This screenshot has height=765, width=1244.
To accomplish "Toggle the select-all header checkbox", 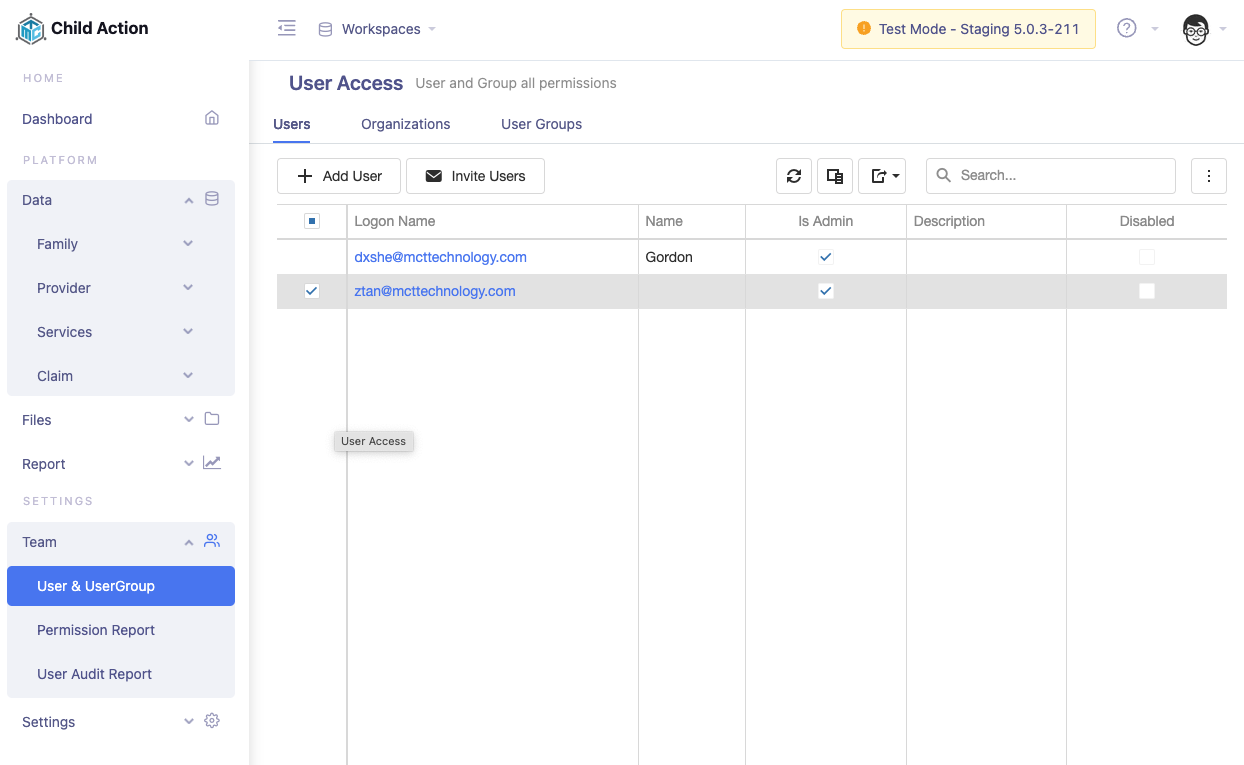I will tap(312, 221).
